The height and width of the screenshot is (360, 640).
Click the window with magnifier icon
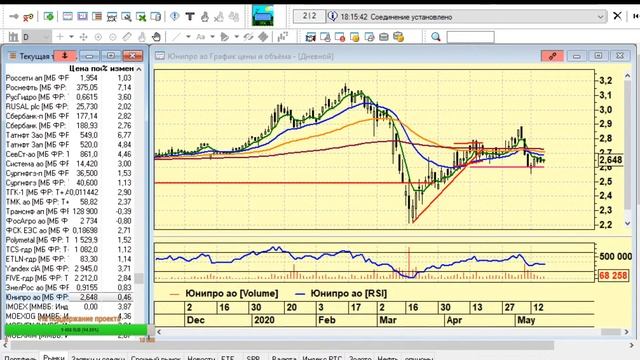[126, 17]
